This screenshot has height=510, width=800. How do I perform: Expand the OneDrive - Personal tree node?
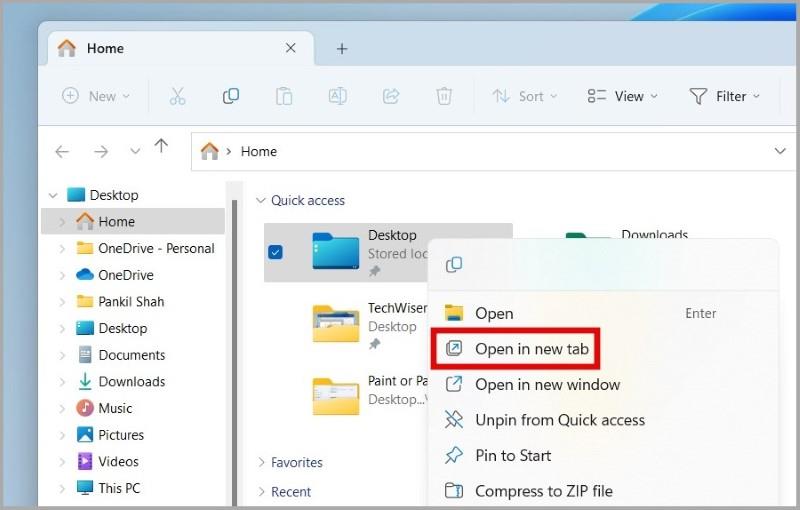62,248
